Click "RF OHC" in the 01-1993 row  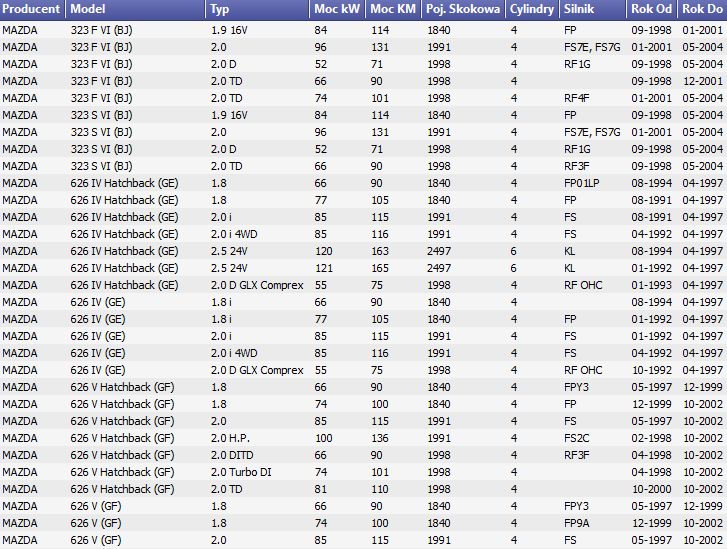tap(583, 285)
